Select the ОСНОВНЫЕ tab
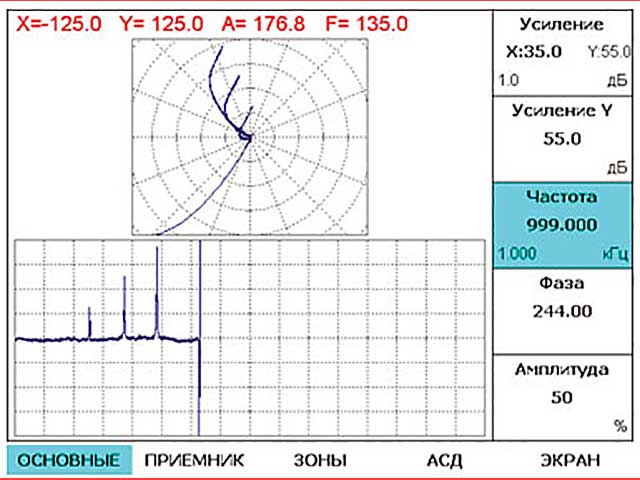The height and width of the screenshot is (480, 640). click(x=69, y=460)
